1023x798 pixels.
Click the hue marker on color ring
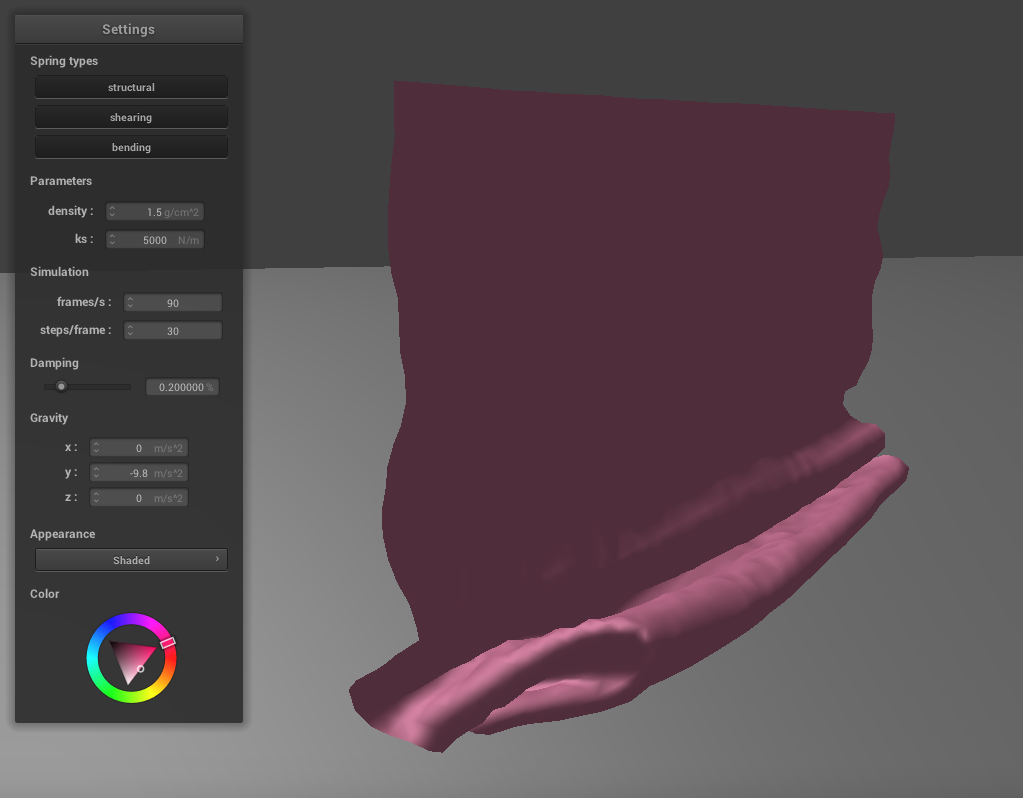tap(168, 642)
